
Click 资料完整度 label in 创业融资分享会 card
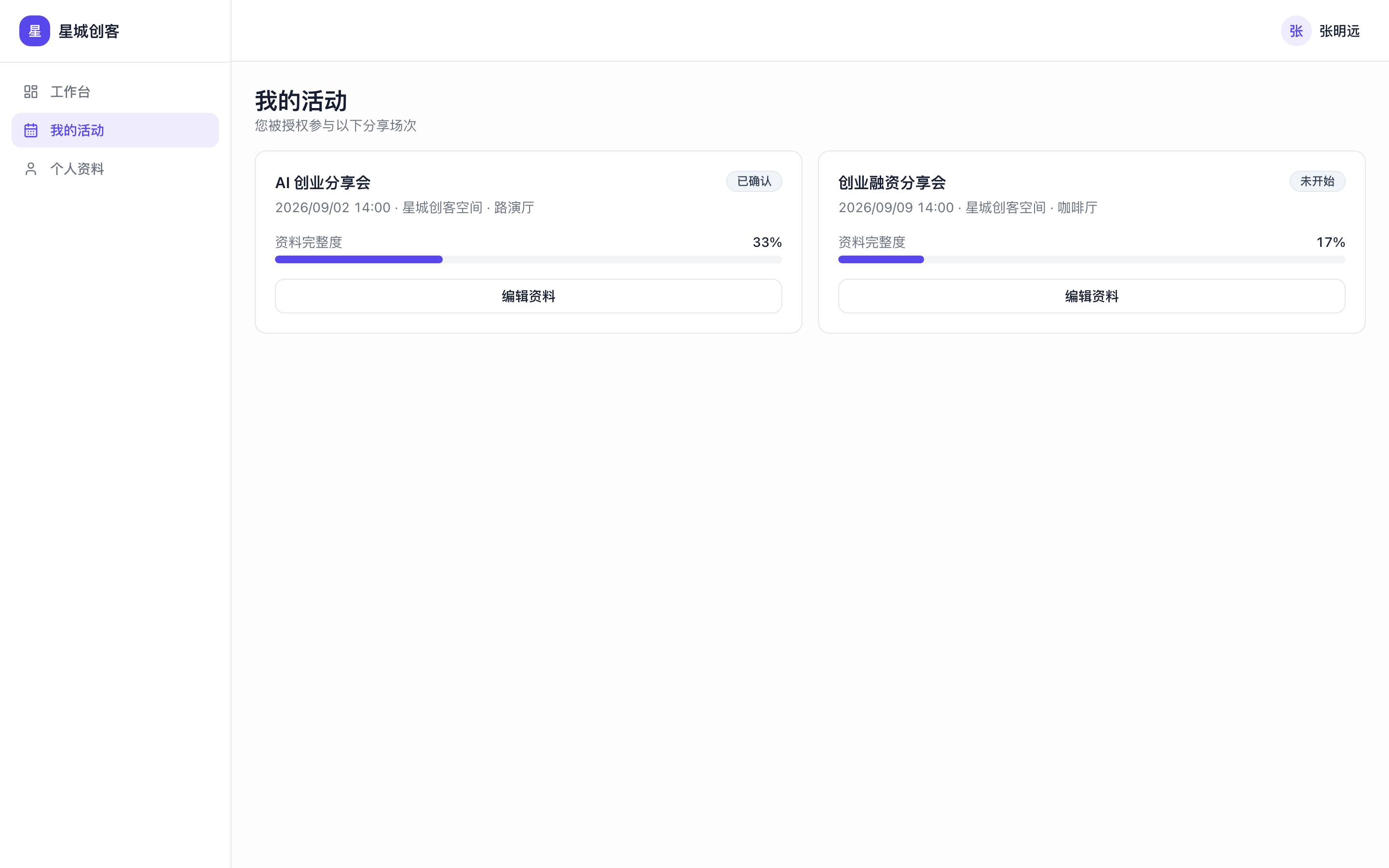872,242
